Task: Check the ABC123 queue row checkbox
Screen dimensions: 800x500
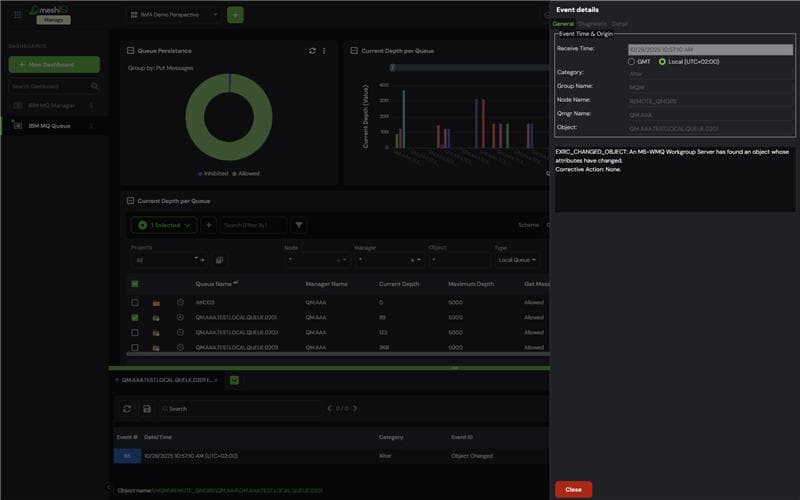Action: point(135,302)
